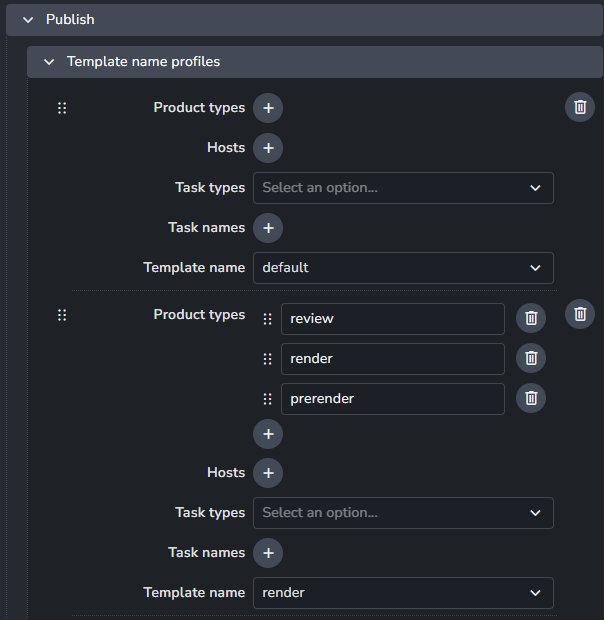Add a task name to the first profile
The image size is (604, 620).
pos(267,228)
